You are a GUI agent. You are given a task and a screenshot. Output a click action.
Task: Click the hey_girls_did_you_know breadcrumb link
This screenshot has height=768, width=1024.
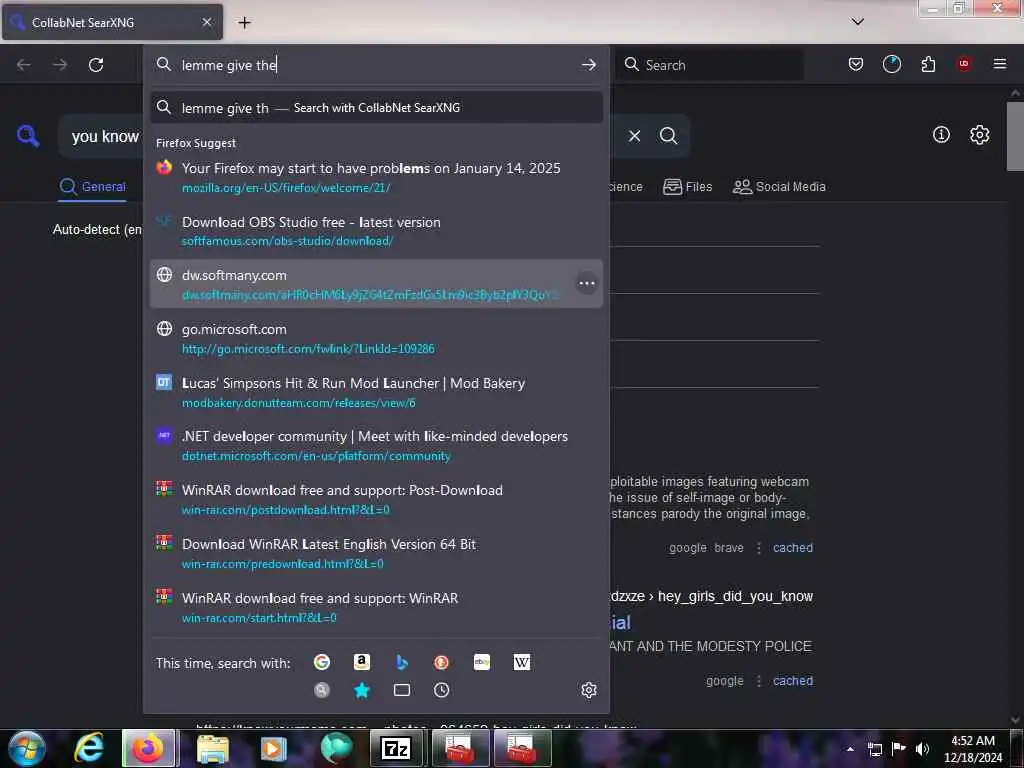[735, 596]
